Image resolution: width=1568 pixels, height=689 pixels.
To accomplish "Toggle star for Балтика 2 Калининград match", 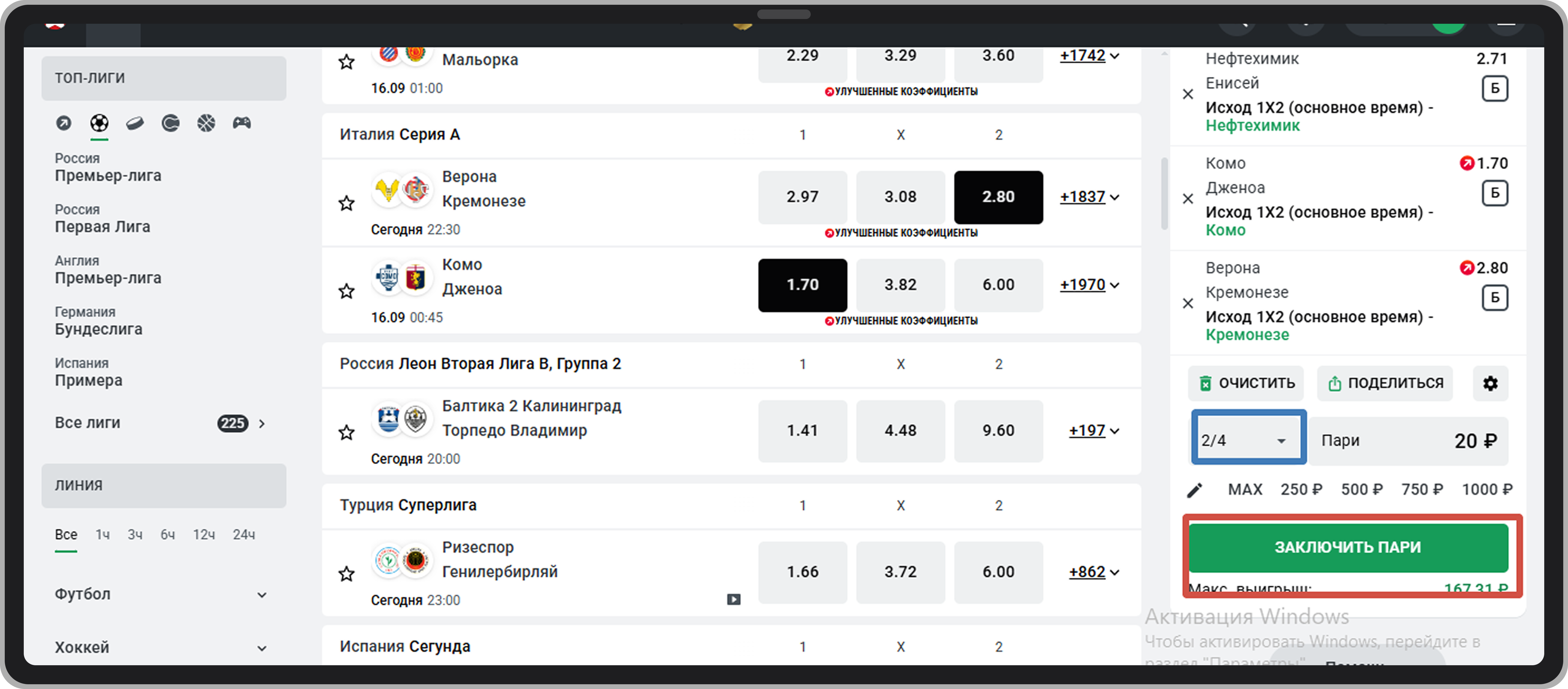I will 346,433.
